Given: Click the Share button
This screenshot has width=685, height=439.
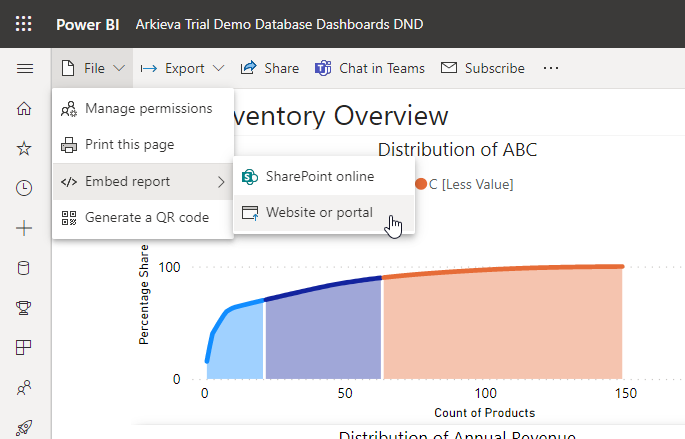Looking at the screenshot, I should (x=270, y=69).
